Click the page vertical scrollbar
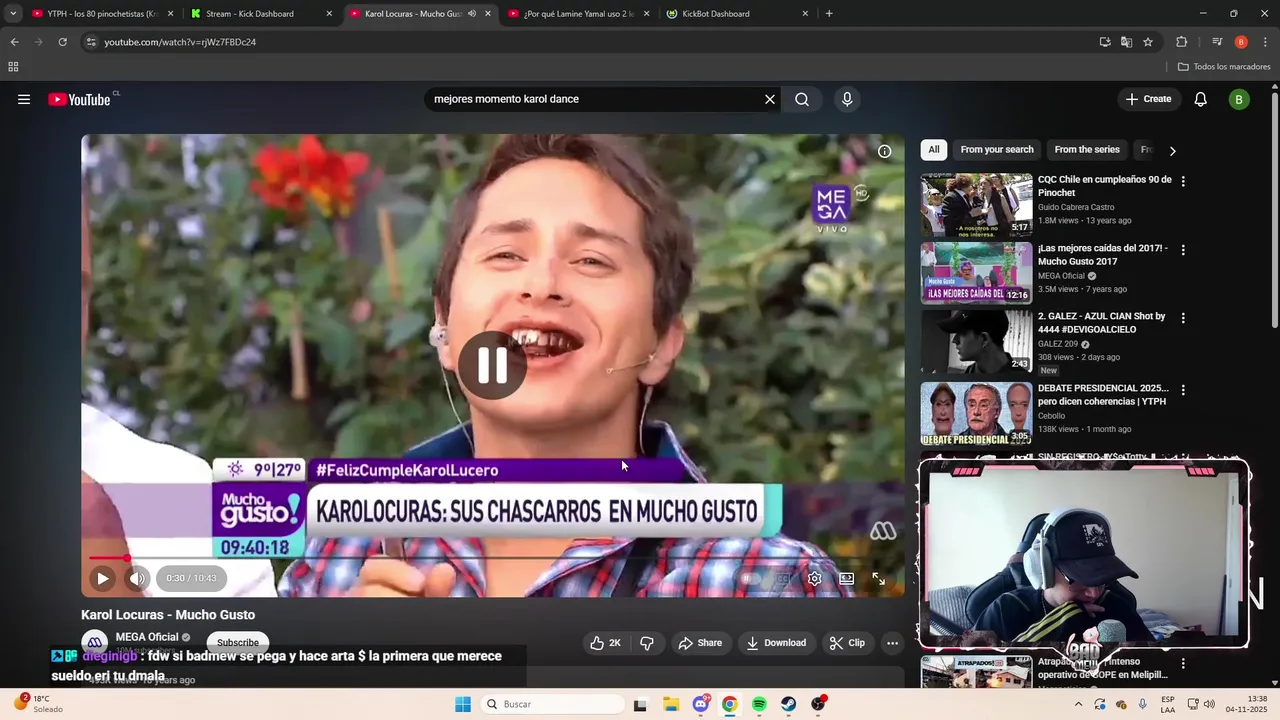Image resolution: width=1280 pixels, height=720 pixels. 1275,210
